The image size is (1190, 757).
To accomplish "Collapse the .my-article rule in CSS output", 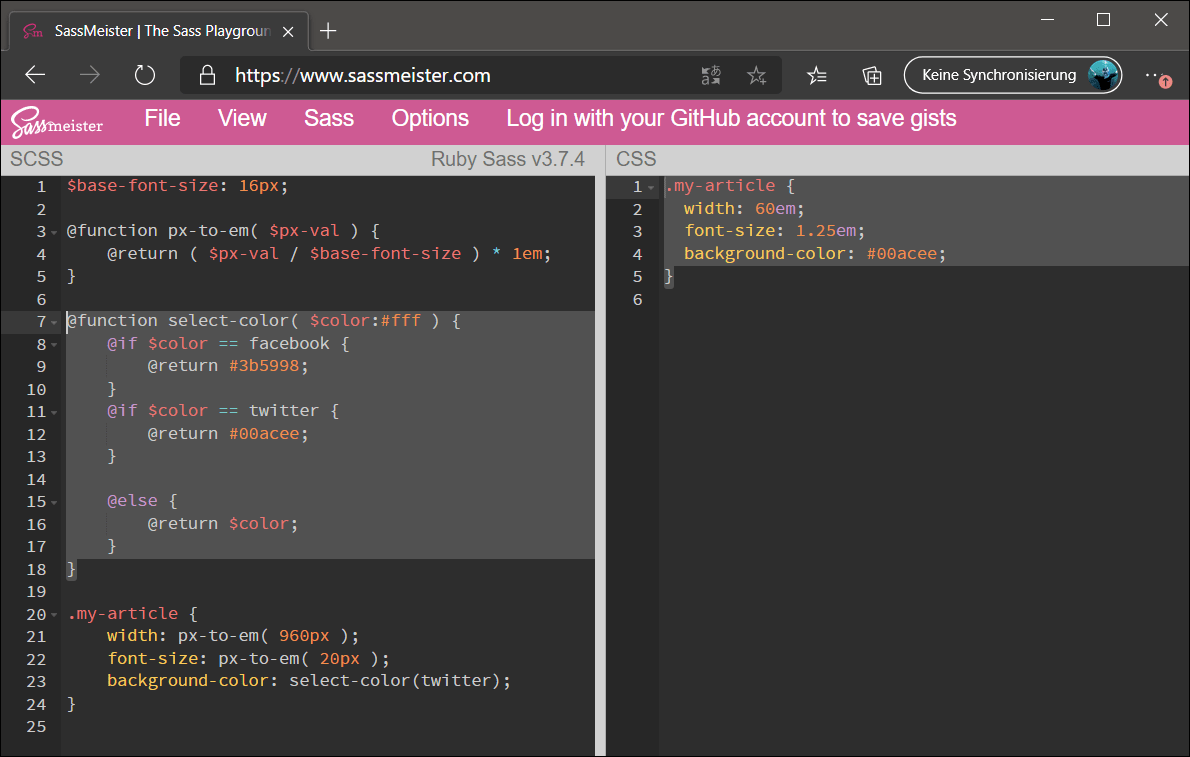I will click(650, 186).
